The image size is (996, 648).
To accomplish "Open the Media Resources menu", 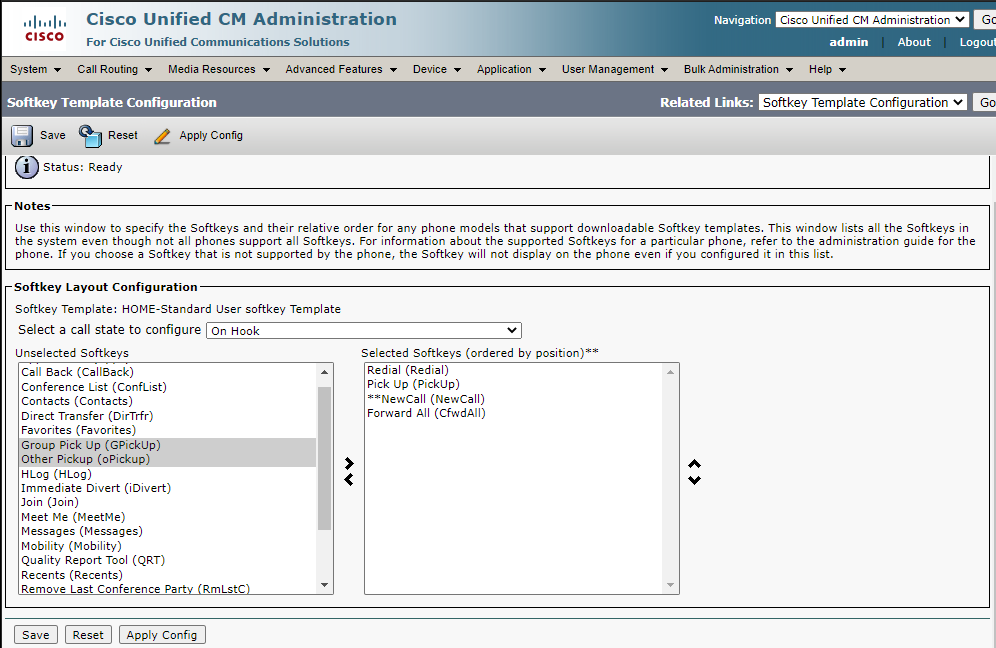I will (x=219, y=69).
